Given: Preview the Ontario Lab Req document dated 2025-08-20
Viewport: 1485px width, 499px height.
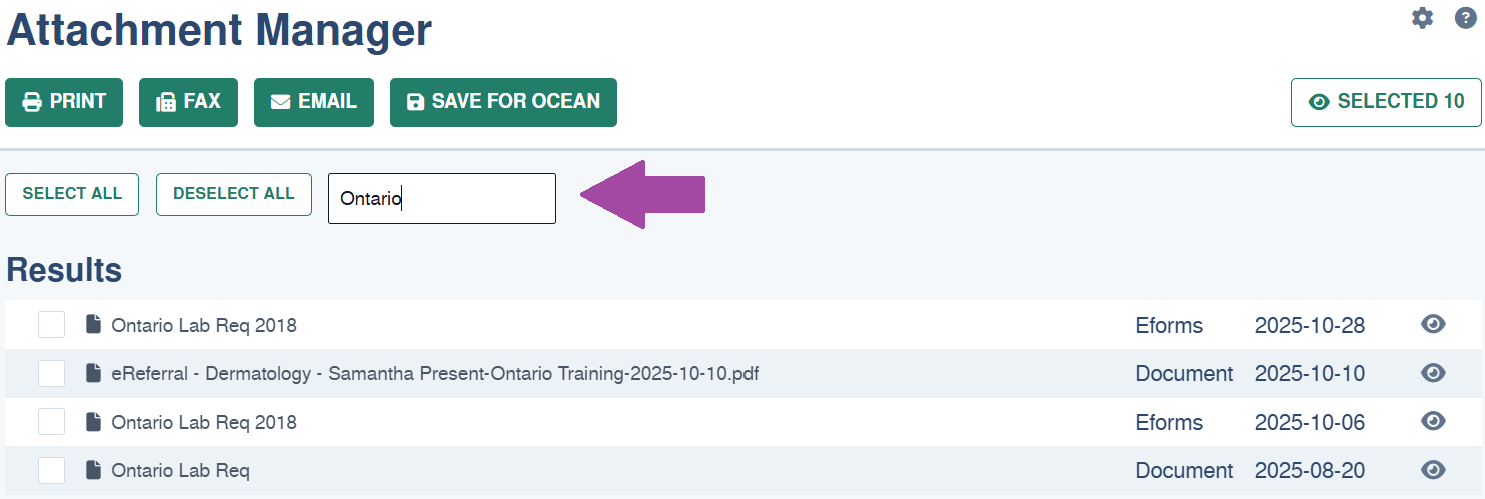Looking at the screenshot, I should pyautogui.click(x=1433, y=470).
